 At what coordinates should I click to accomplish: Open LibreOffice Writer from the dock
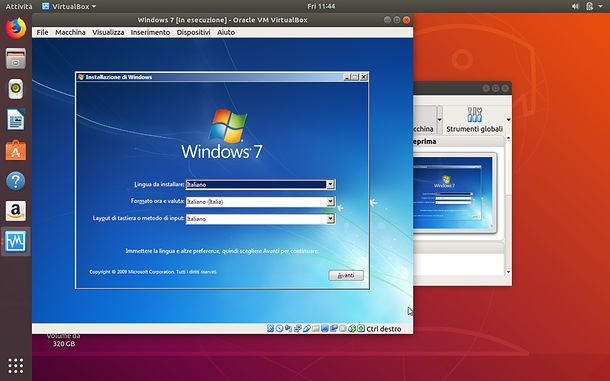pos(16,119)
